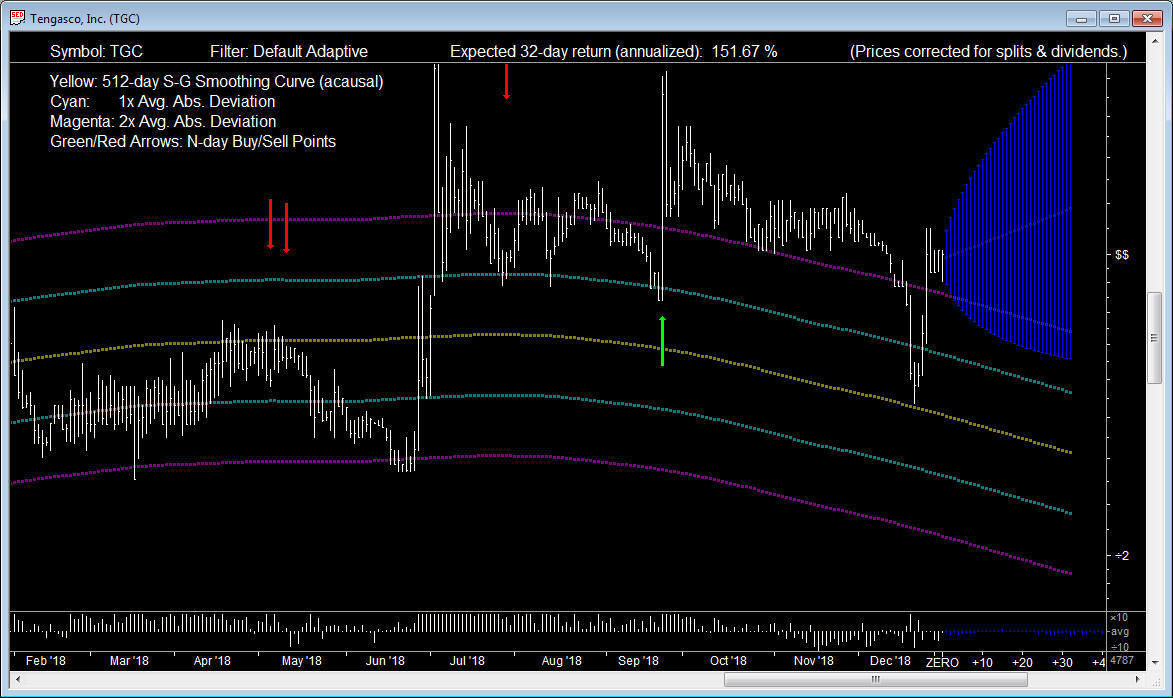The image size is (1173, 698).
Task: Click the vertical scrollbar thumb
Action: [x=1155, y=337]
